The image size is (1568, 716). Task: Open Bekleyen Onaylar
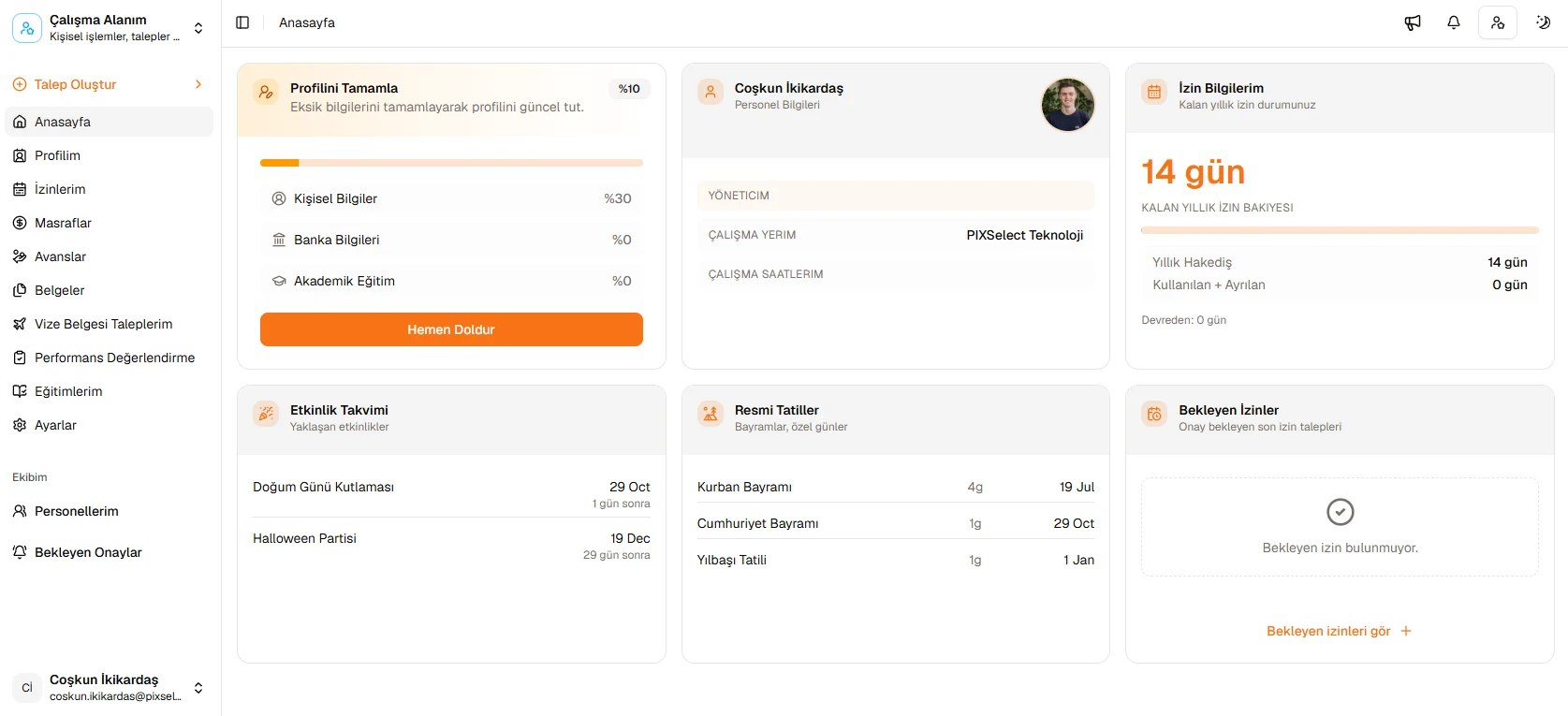[109, 552]
